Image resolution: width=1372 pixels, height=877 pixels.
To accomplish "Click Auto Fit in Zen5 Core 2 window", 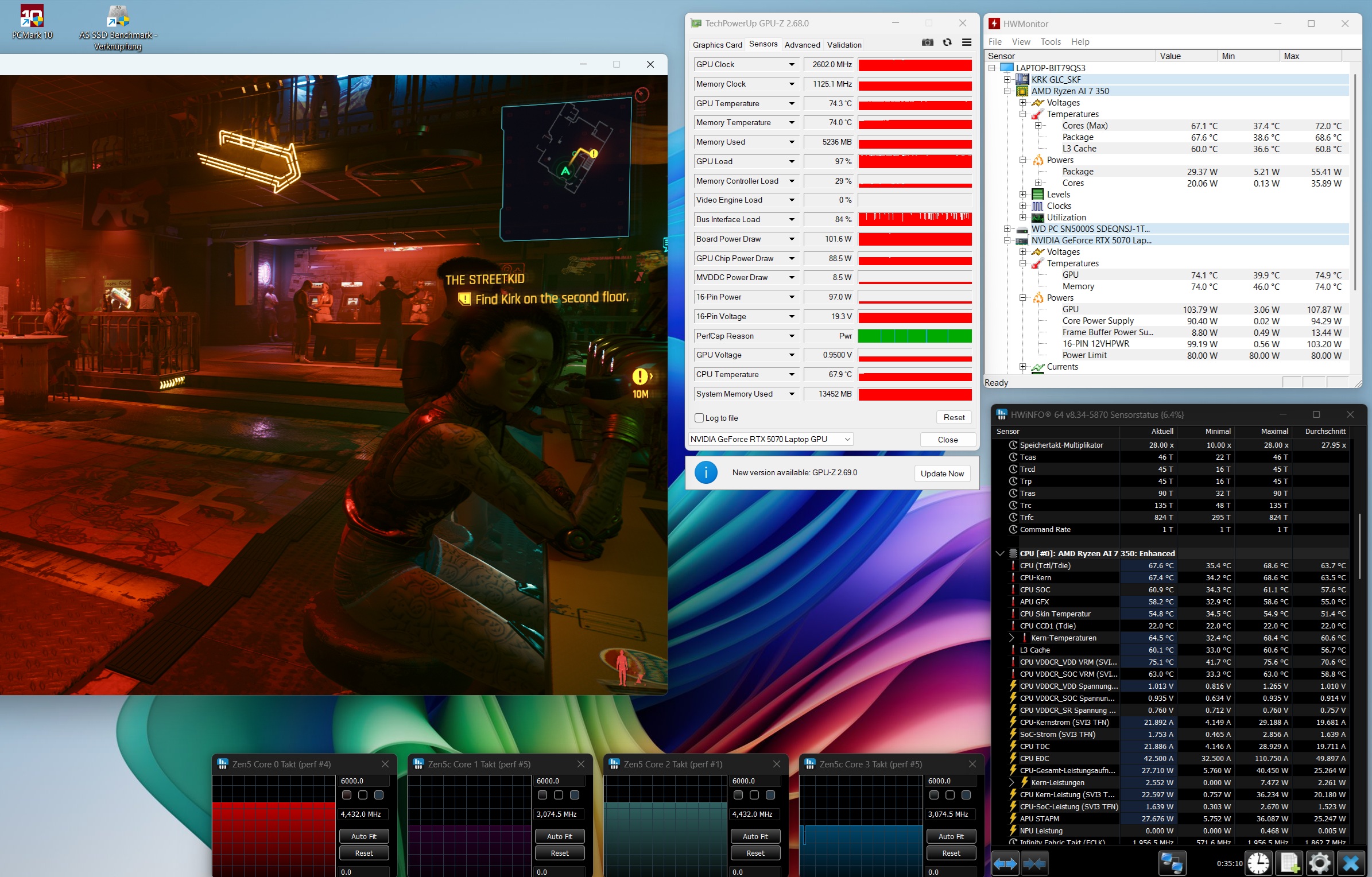I will click(x=755, y=836).
